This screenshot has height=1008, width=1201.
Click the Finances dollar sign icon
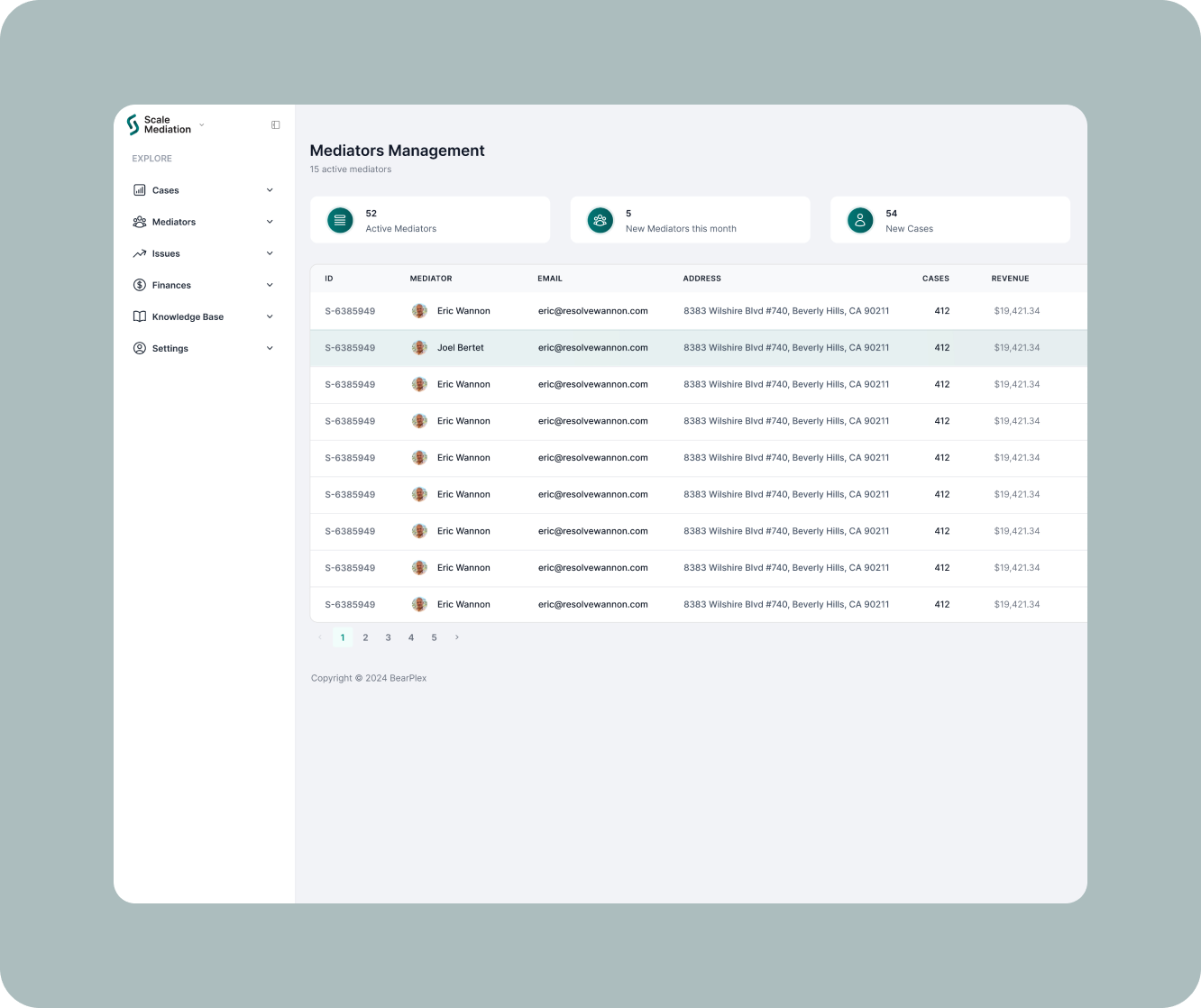pos(140,285)
